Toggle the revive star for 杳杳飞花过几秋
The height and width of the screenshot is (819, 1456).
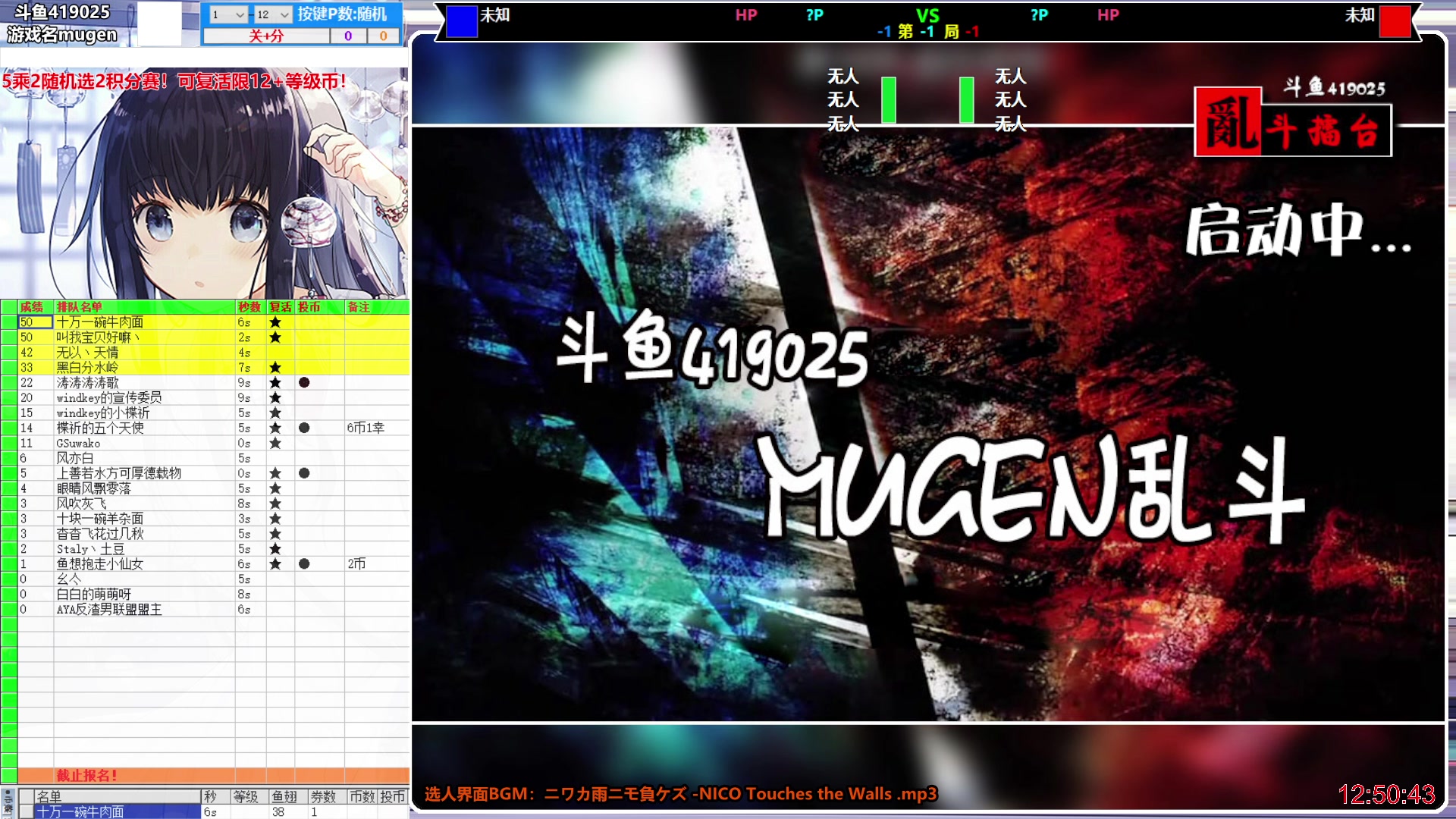click(x=275, y=534)
